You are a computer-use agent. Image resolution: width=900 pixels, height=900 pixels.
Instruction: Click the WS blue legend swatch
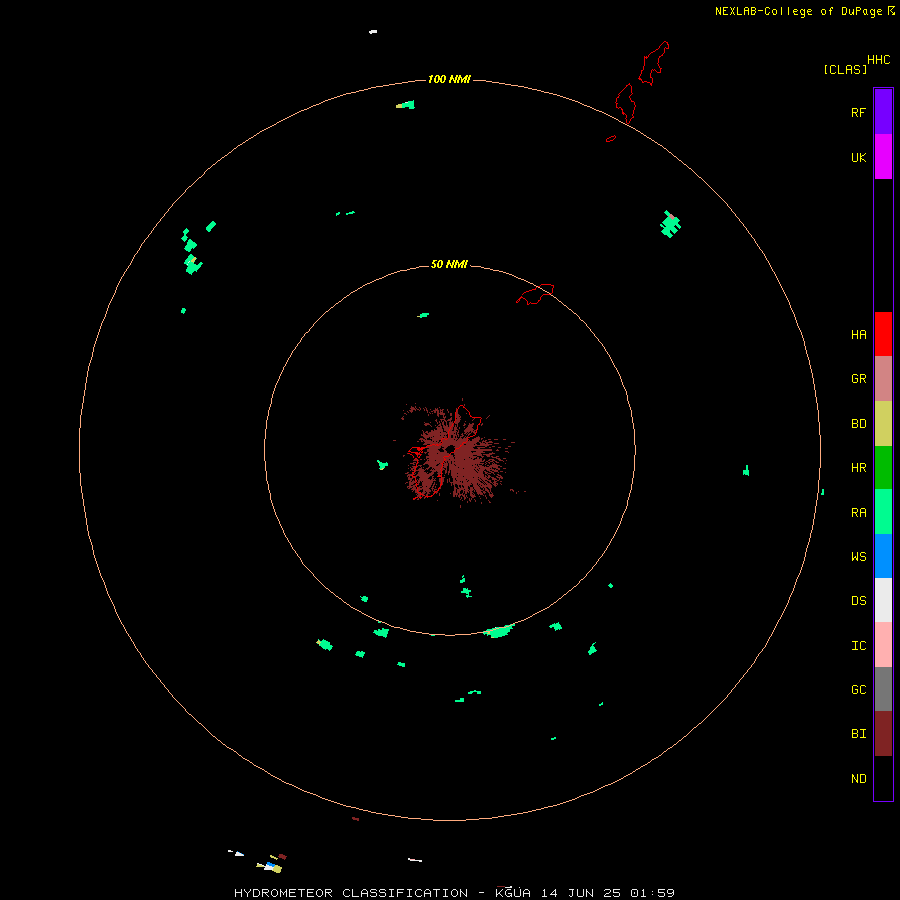883,556
